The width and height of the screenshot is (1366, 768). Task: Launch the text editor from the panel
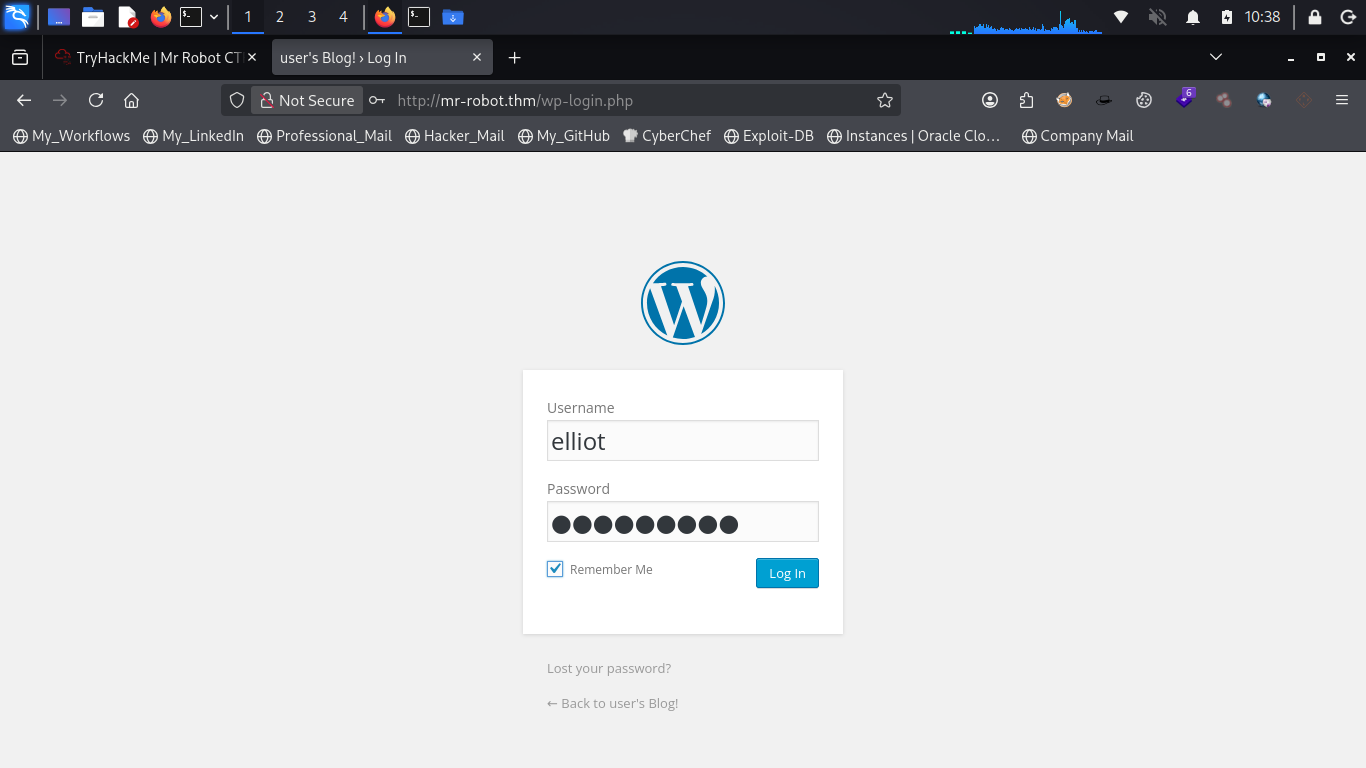pyautogui.click(x=127, y=17)
